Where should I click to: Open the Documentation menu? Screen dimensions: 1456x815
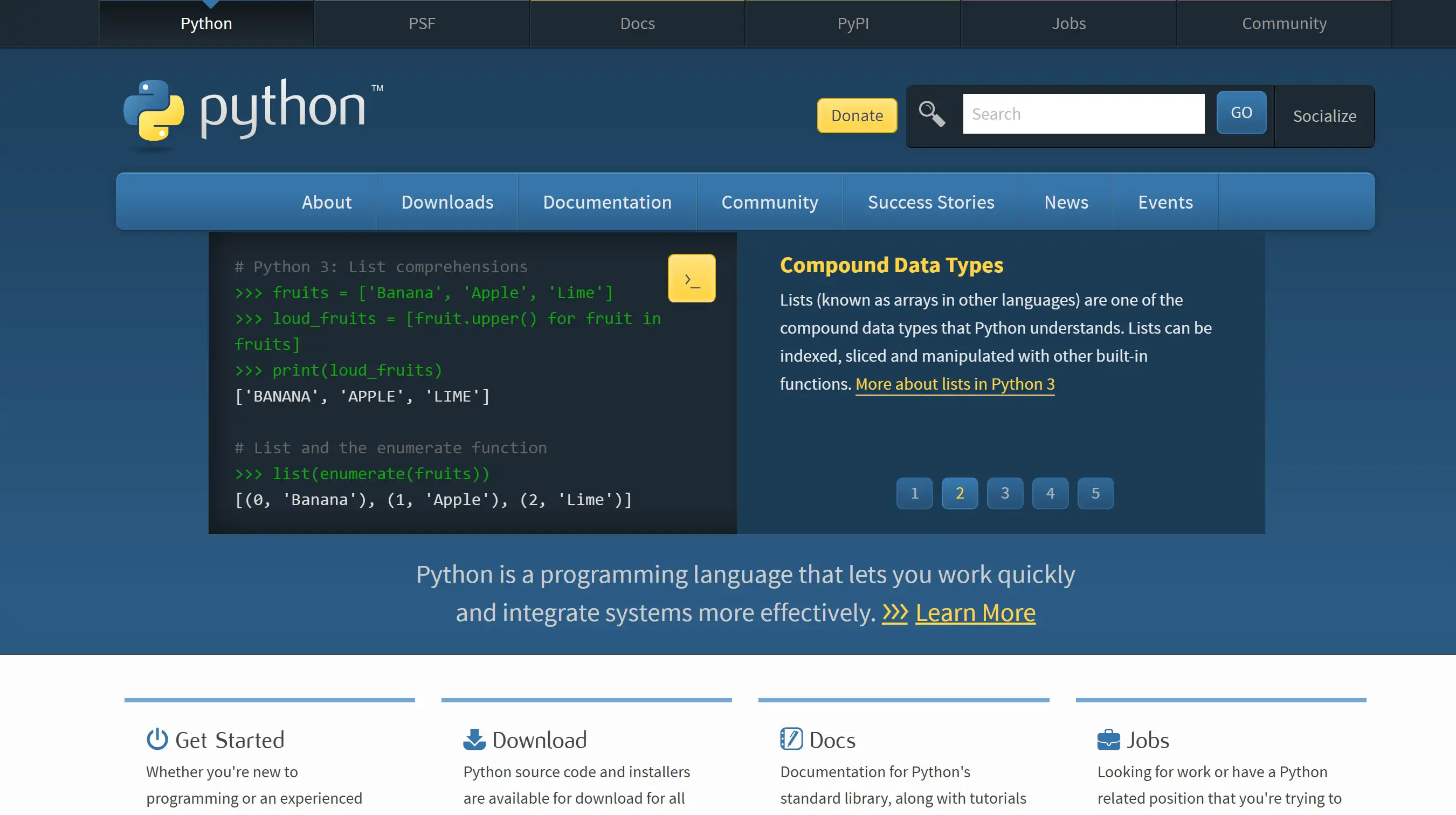[608, 202]
